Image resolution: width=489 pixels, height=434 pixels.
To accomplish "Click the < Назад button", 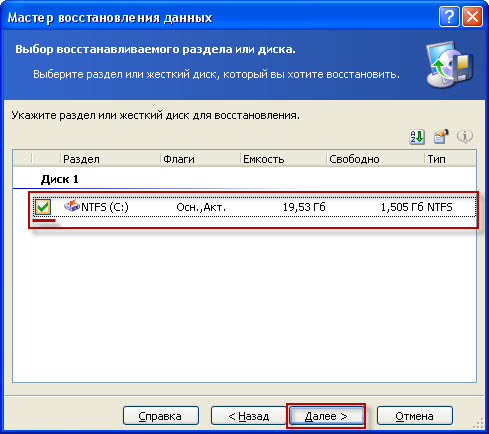I will 248,416.
